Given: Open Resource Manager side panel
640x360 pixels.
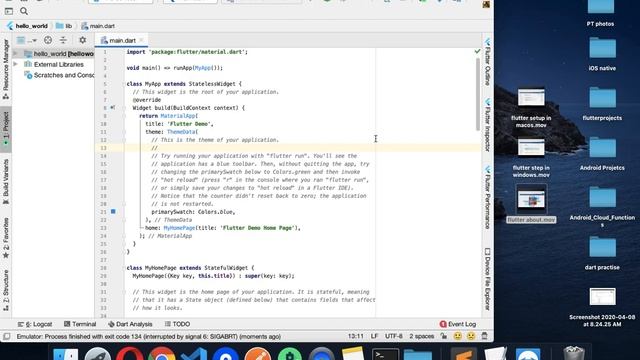Looking at the screenshot, I should (6, 69).
